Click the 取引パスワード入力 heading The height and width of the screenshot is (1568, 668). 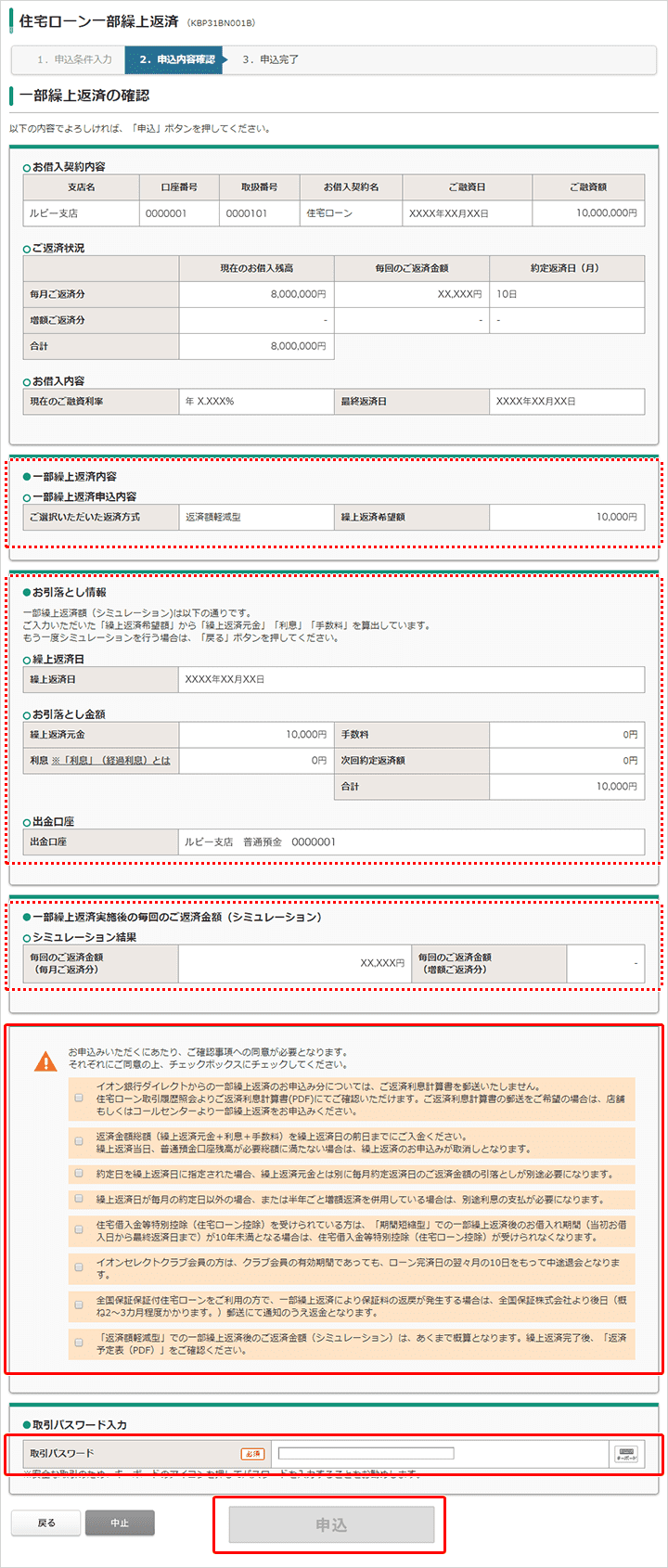[80, 1424]
